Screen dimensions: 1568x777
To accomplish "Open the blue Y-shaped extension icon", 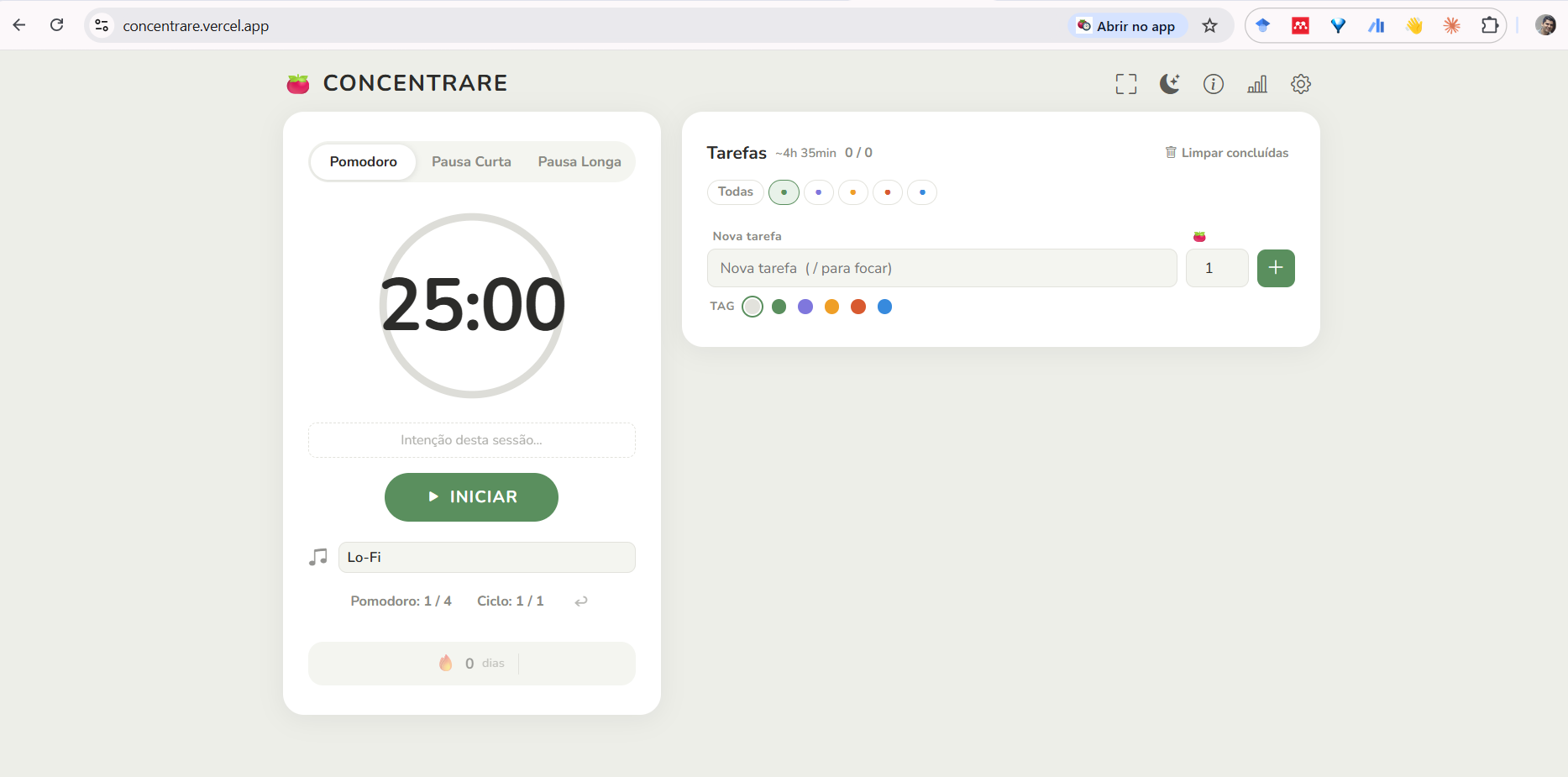I will coord(1338,26).
